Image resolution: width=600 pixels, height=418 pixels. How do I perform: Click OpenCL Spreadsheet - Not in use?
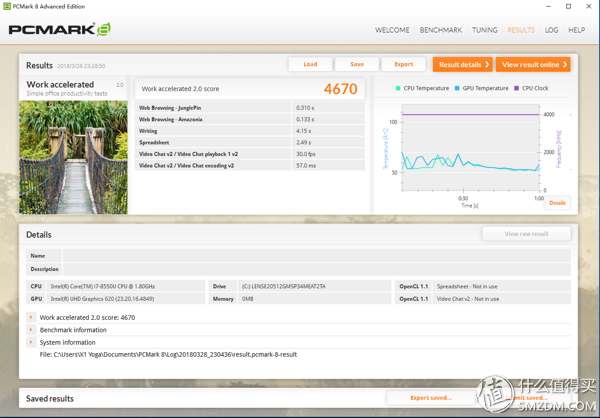467,286
